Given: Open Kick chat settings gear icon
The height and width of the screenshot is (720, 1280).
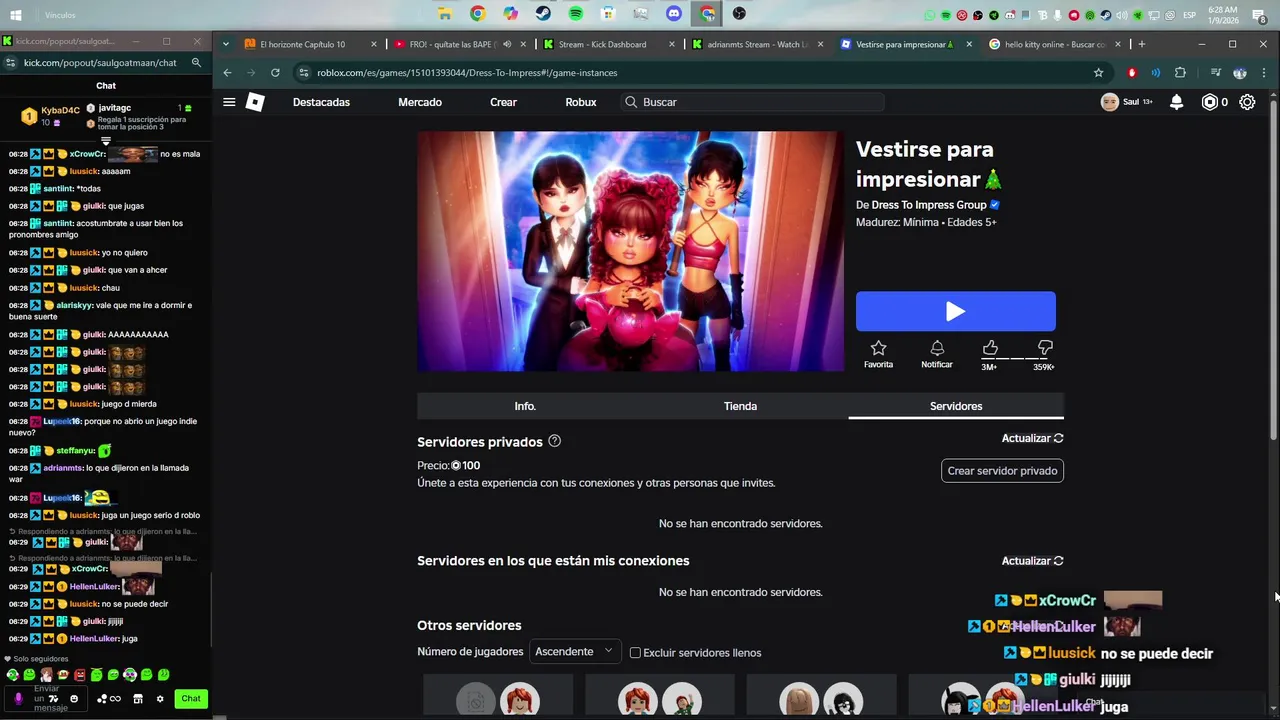Looking at the screenshot, I should tap(160, 699).
